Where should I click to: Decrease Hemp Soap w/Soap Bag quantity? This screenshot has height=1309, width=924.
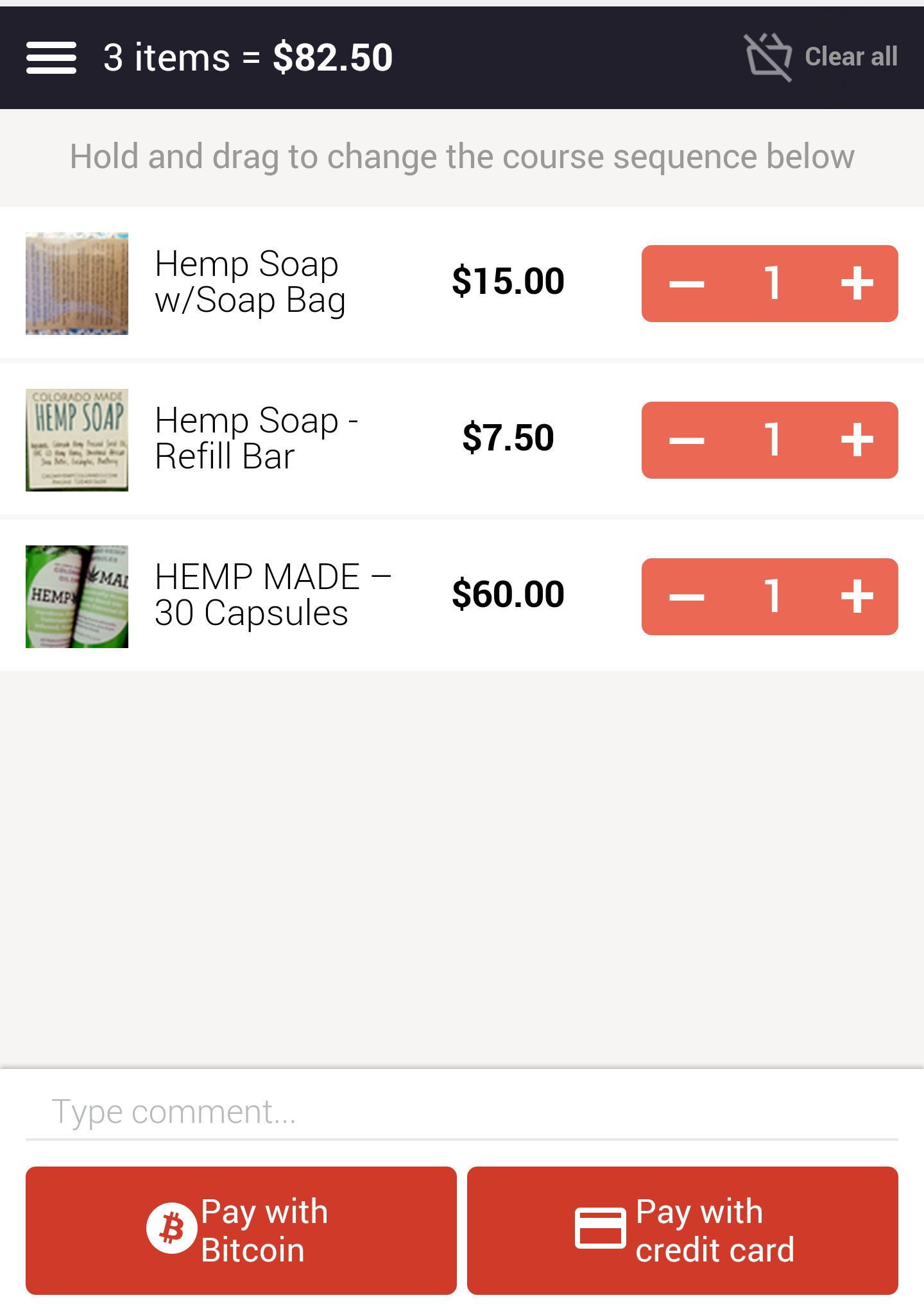[x=687, y=283]
